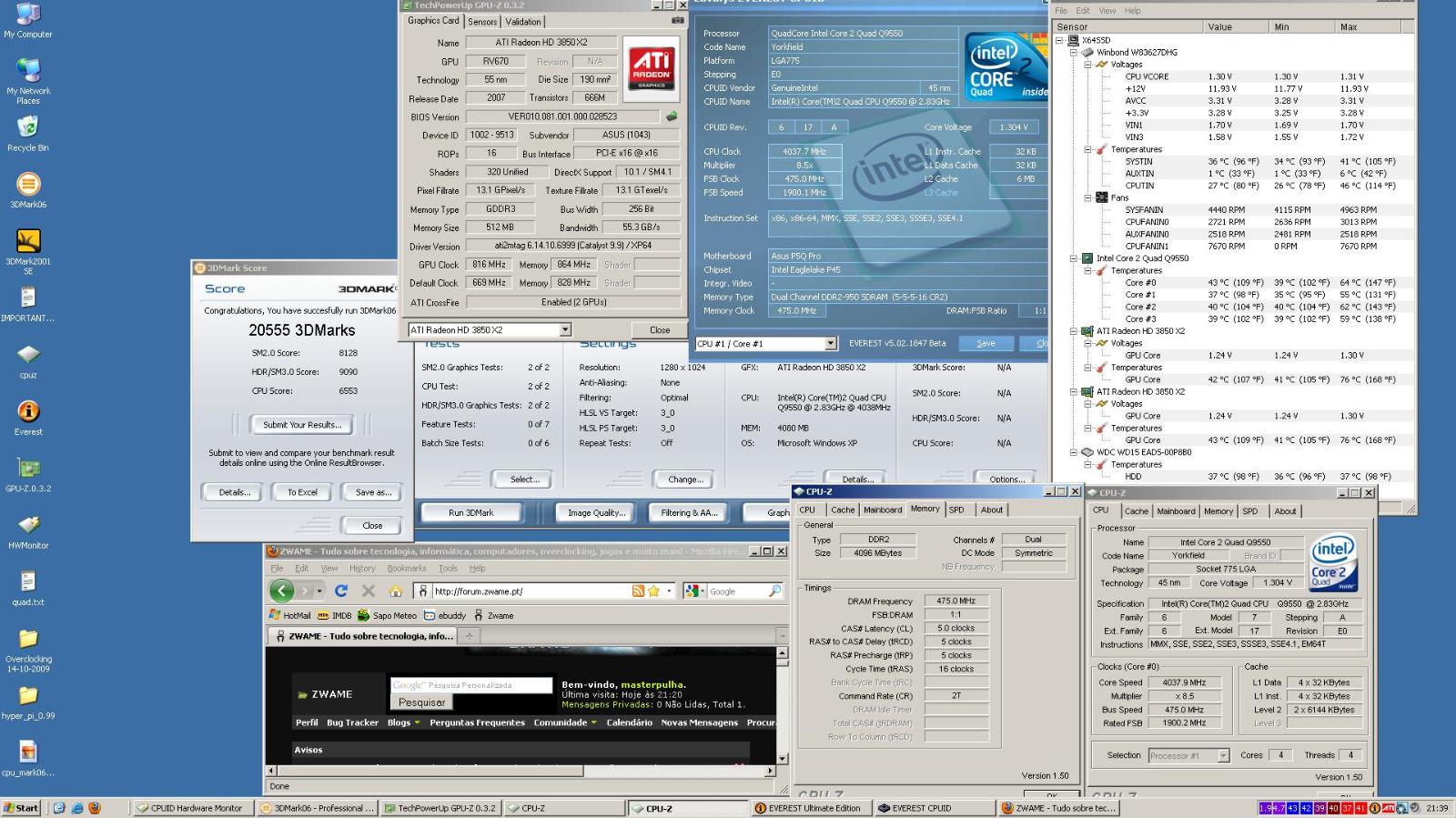The width and height of the screenshot is (1456, 818).
Task: Open the Firefox History menu
Action: [x=362, y=568]
